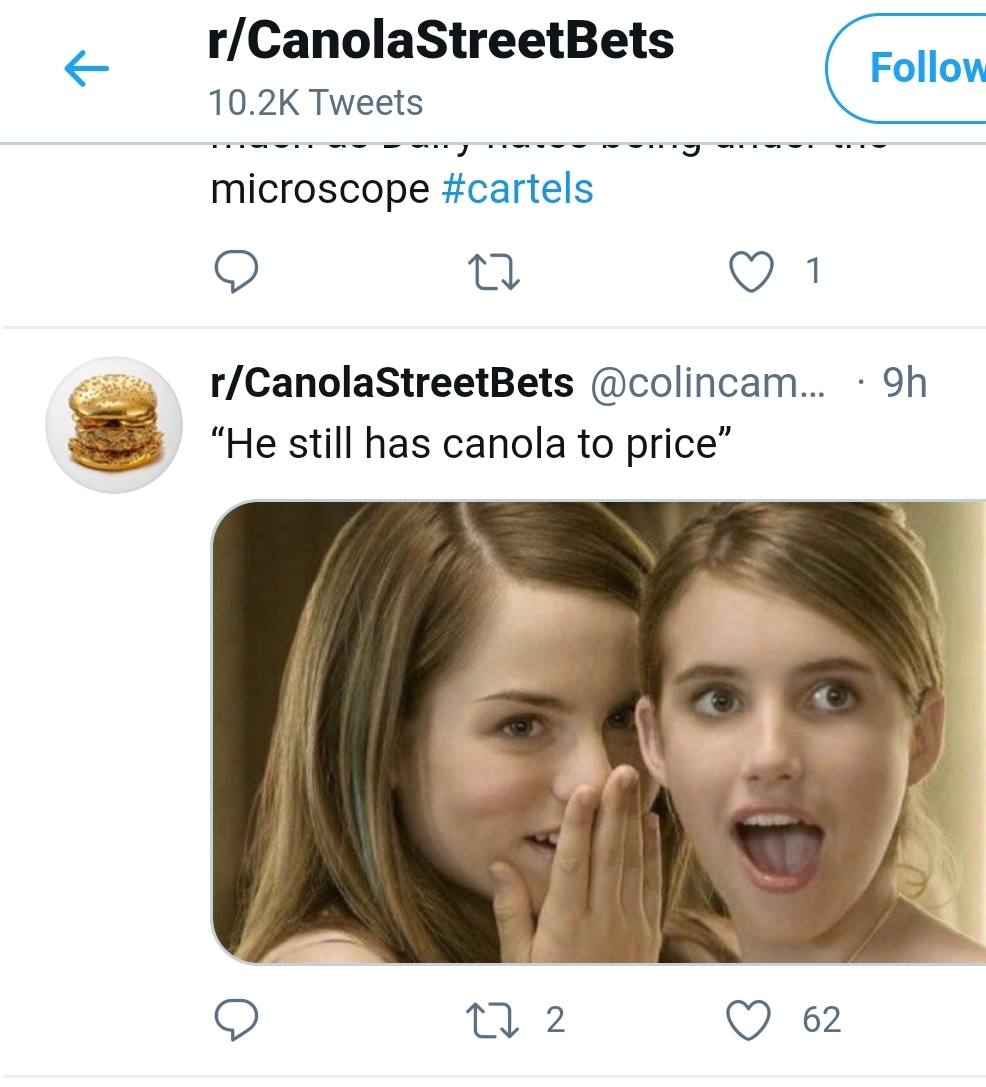Like the tweet with 62 likes
This screenshot has height=1087, width=986.
pos(748,1020)
